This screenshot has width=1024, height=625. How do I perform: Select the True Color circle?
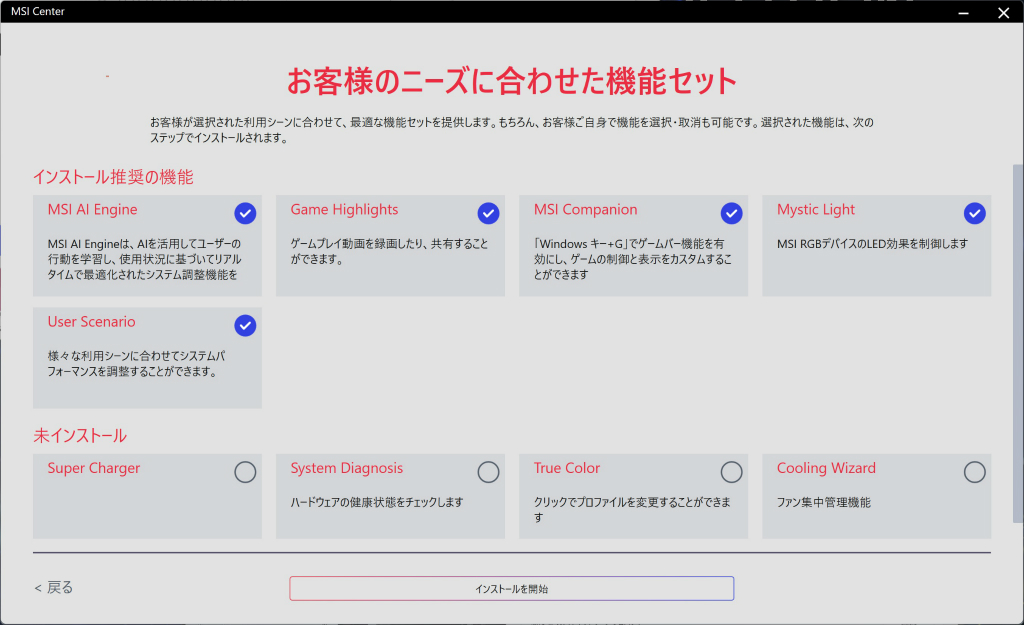731,472
